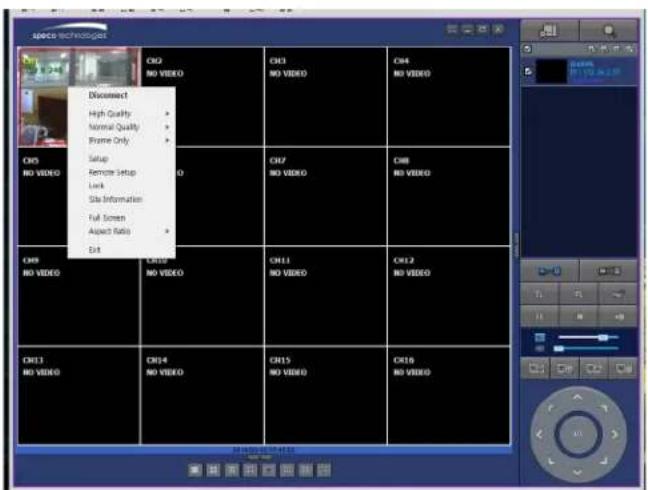Expand the Aspect Ratio submenu

click(x=122, y=231)
